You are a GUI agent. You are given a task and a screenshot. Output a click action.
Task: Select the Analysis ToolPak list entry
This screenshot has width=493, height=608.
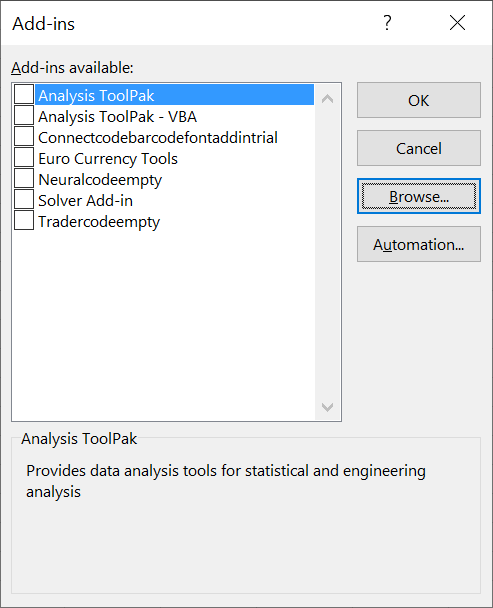pos(175,95)
